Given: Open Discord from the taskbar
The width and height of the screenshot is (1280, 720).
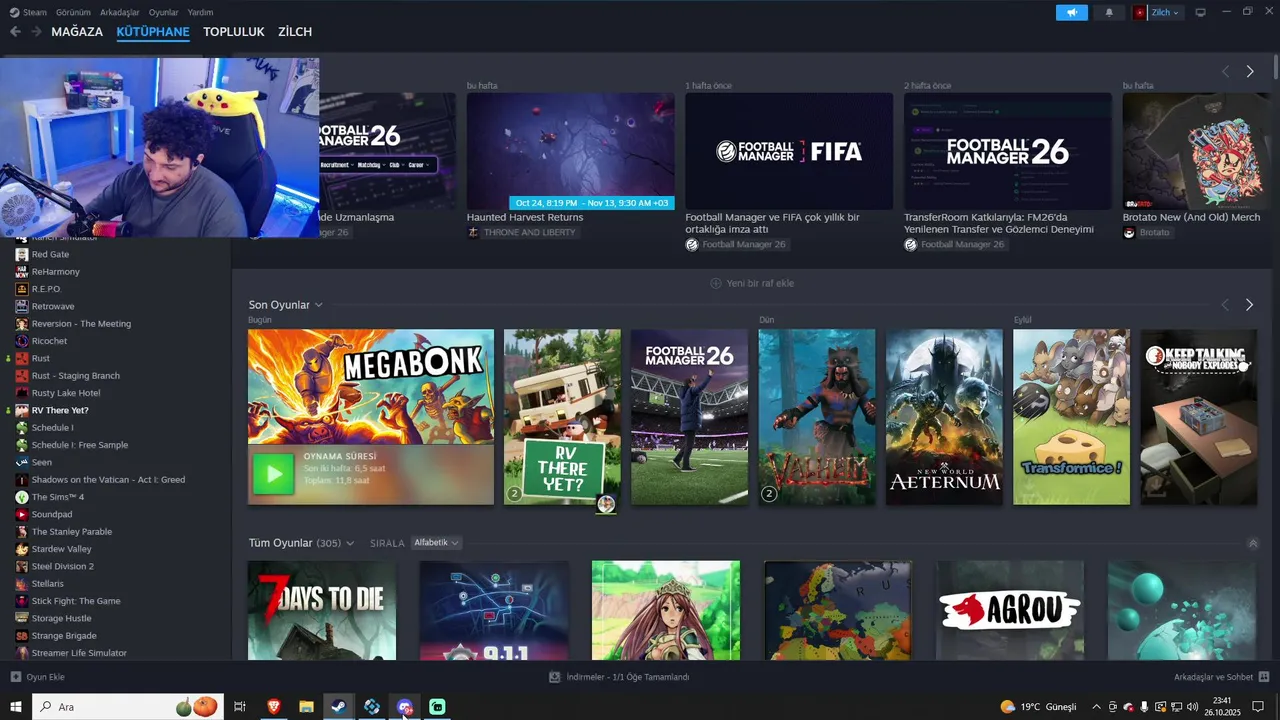Looking at the screenshot, I should point(404,707).
